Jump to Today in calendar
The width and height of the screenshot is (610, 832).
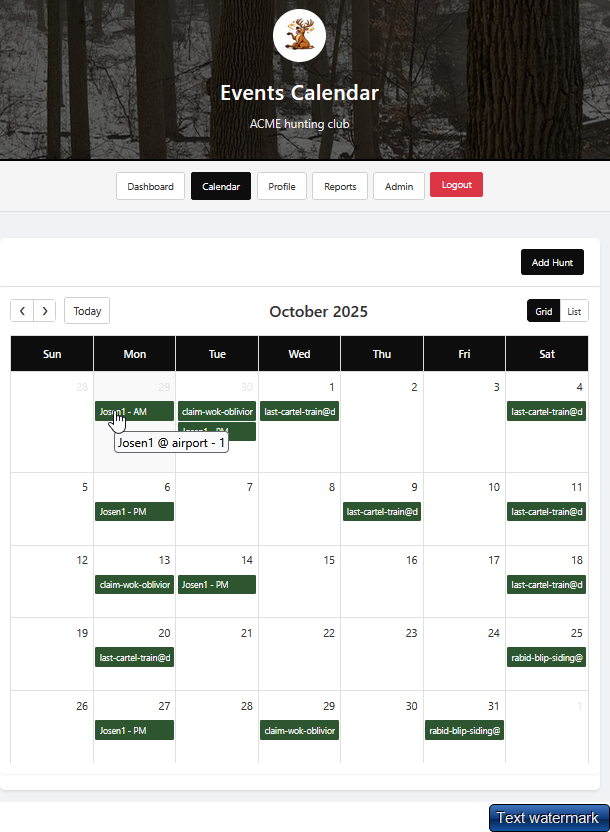pyautogui.click(x=87, y=311)
